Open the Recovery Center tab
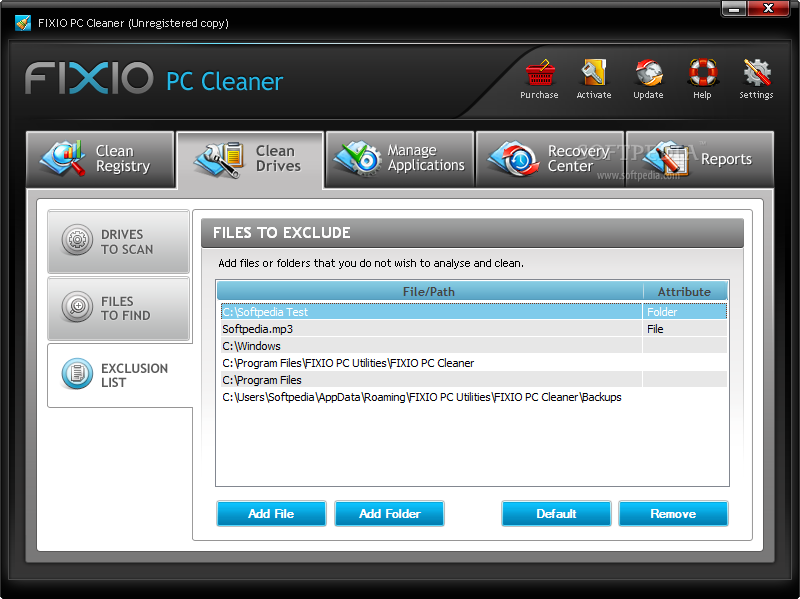800x599 pixels. [x=550, y=159]
